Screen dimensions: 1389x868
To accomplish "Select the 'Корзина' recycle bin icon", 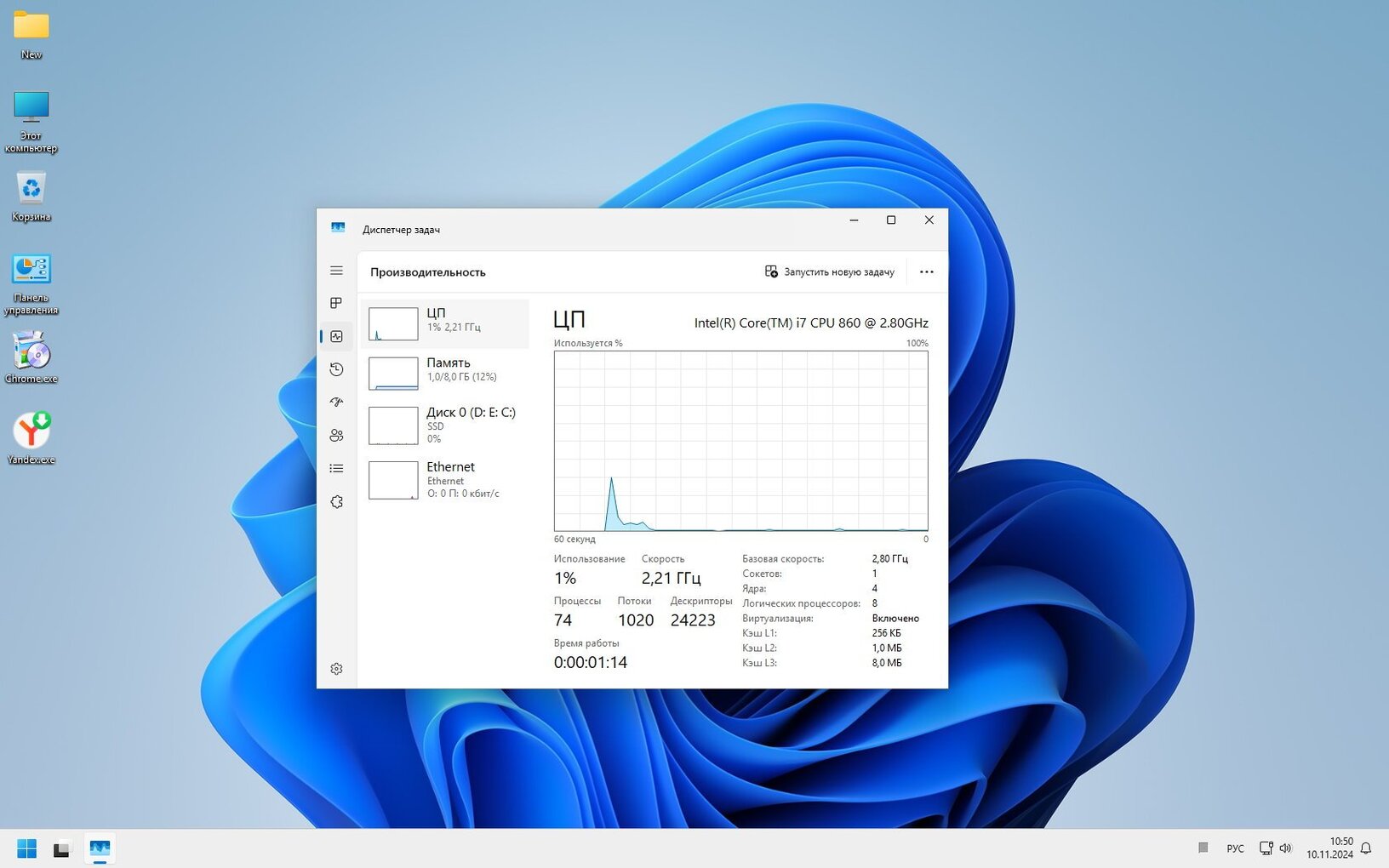I will (x=31, y=197).
